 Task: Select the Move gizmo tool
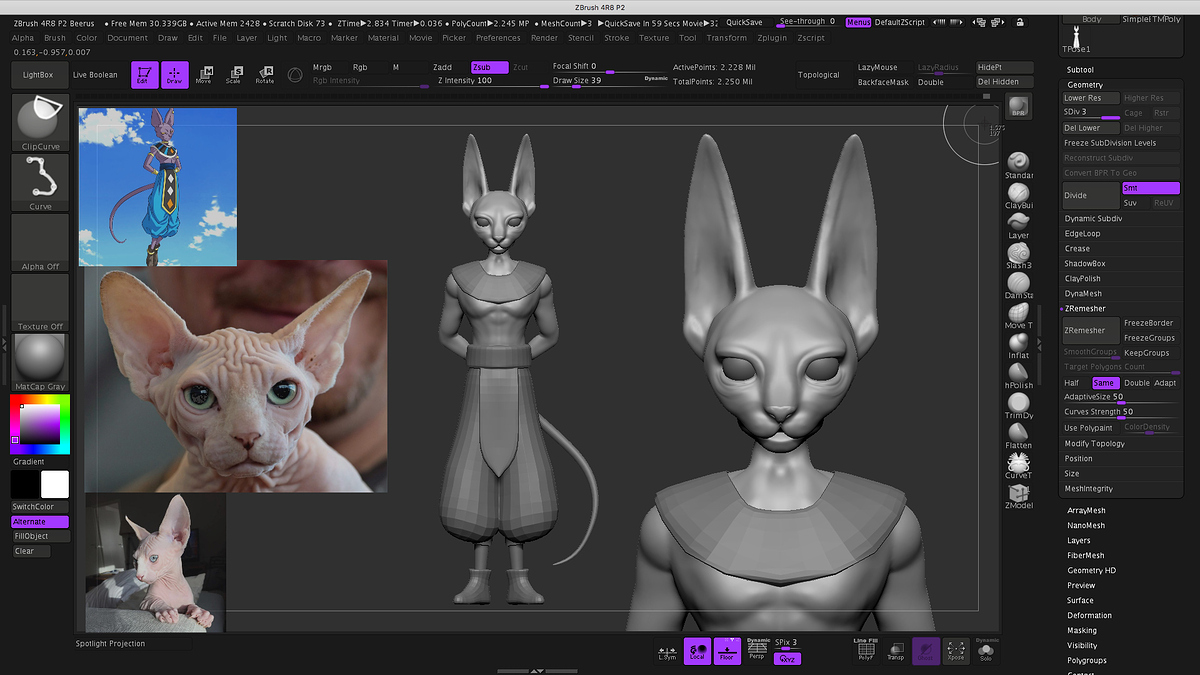(204, 75)
